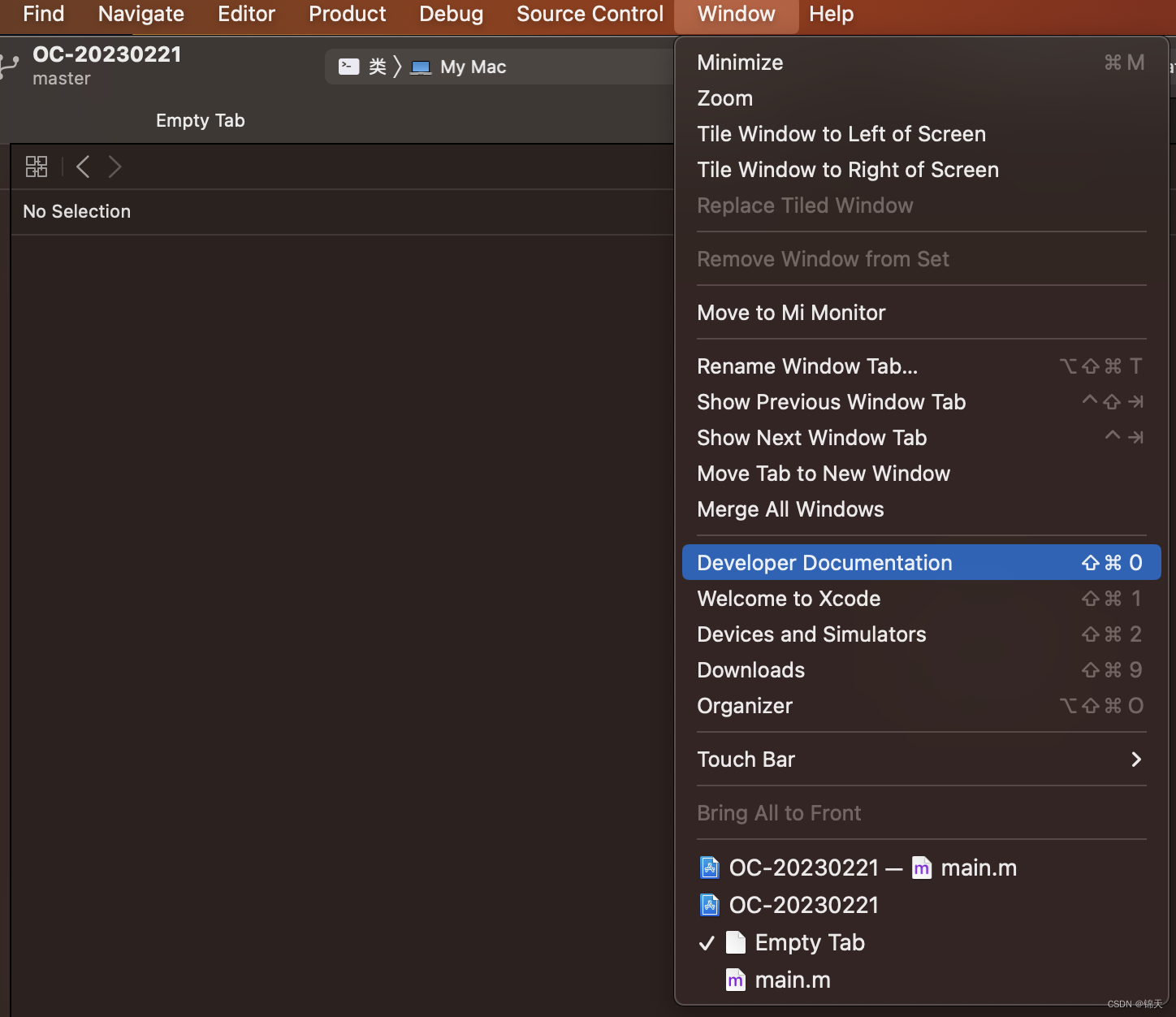Choose Show Previous Window Tab

922,402
